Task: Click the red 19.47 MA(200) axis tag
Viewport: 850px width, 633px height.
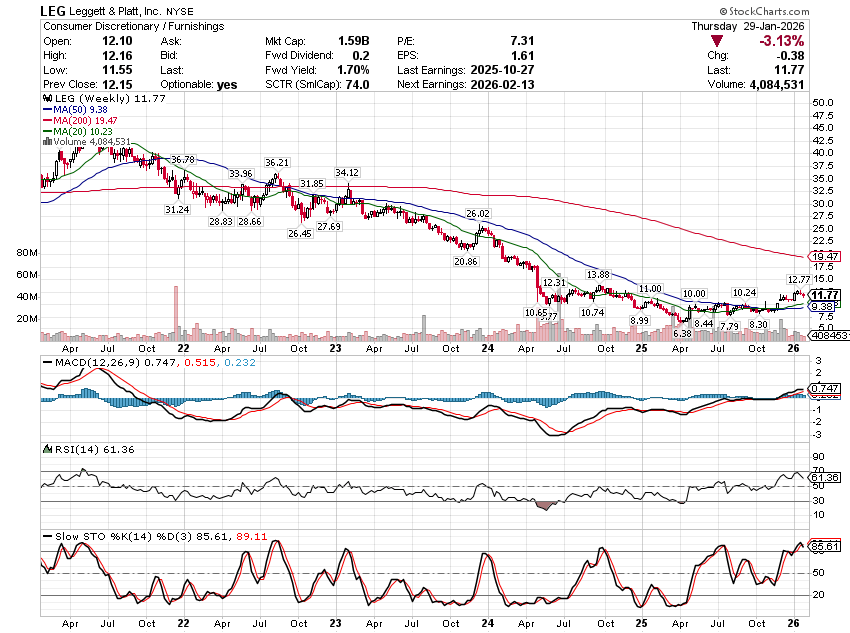Action: point(823,257)
